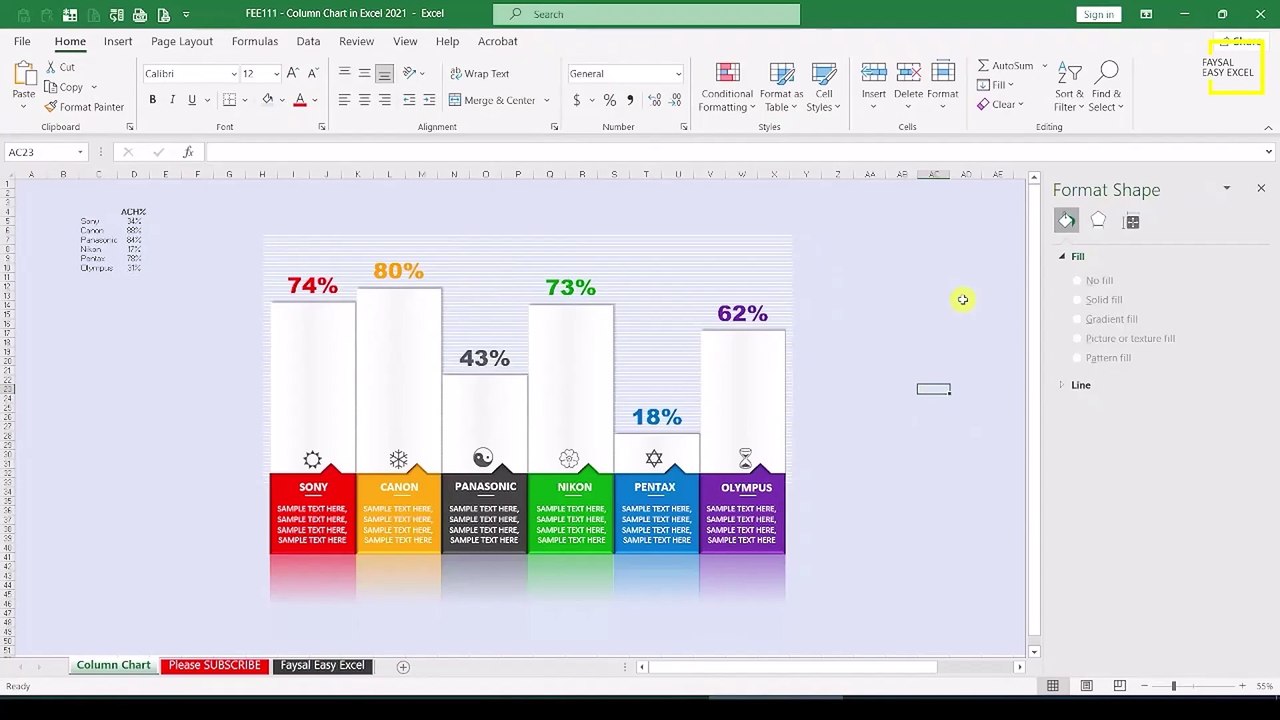1280x720 pixels.
Task: Open the Fill Color swatch
Action: [268, 100]
